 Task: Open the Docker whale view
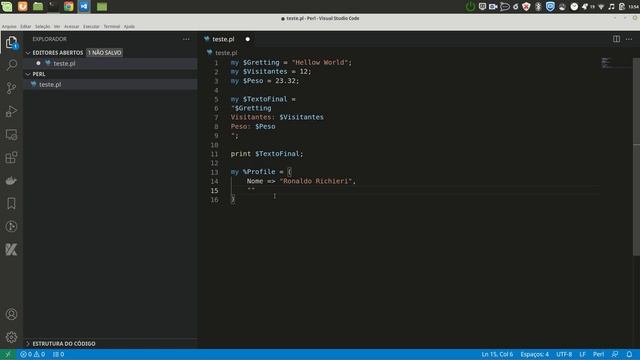pyautogui.click(x=11, y=180)
